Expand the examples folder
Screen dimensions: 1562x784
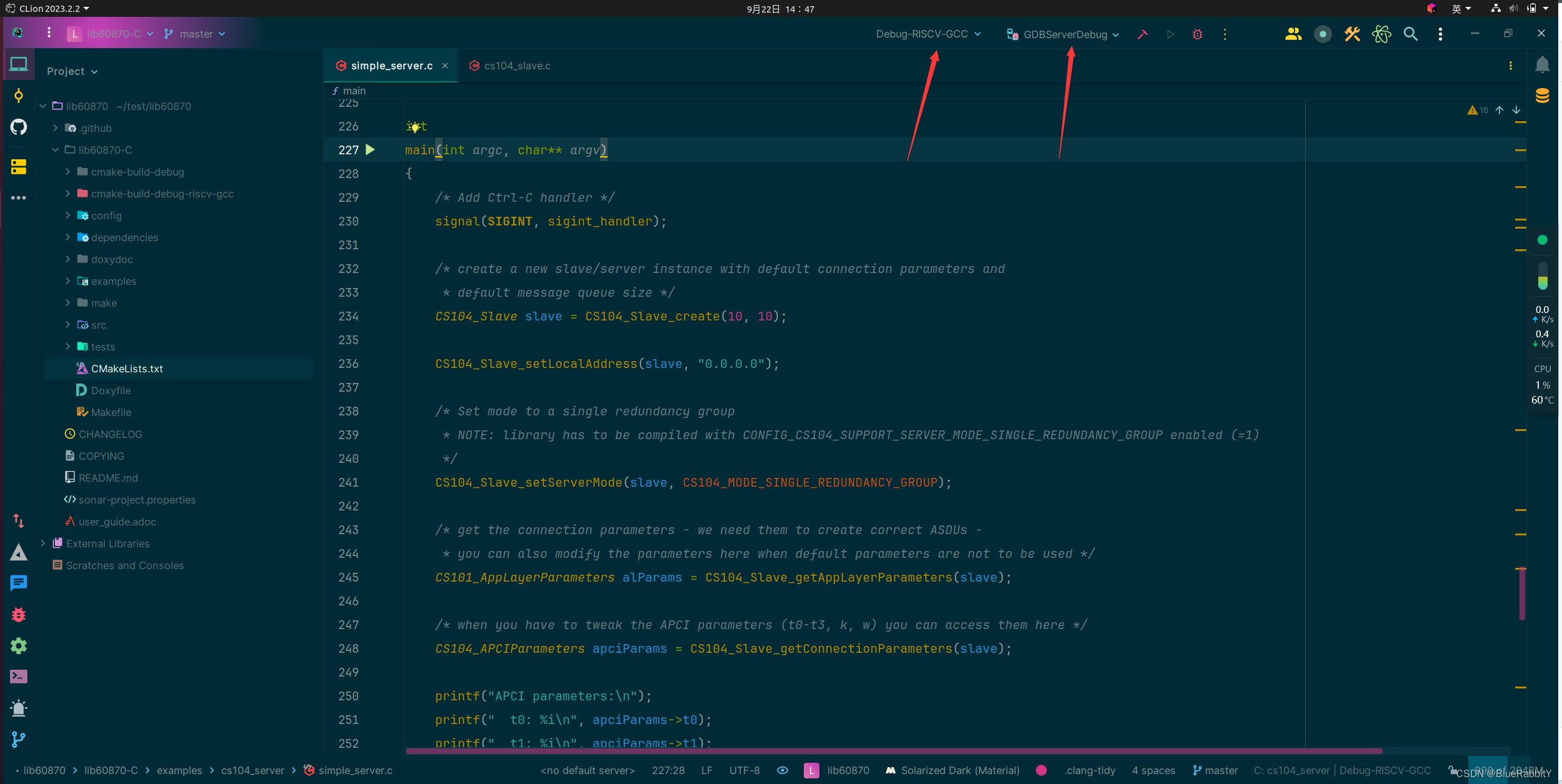click(x=68, y=281)
